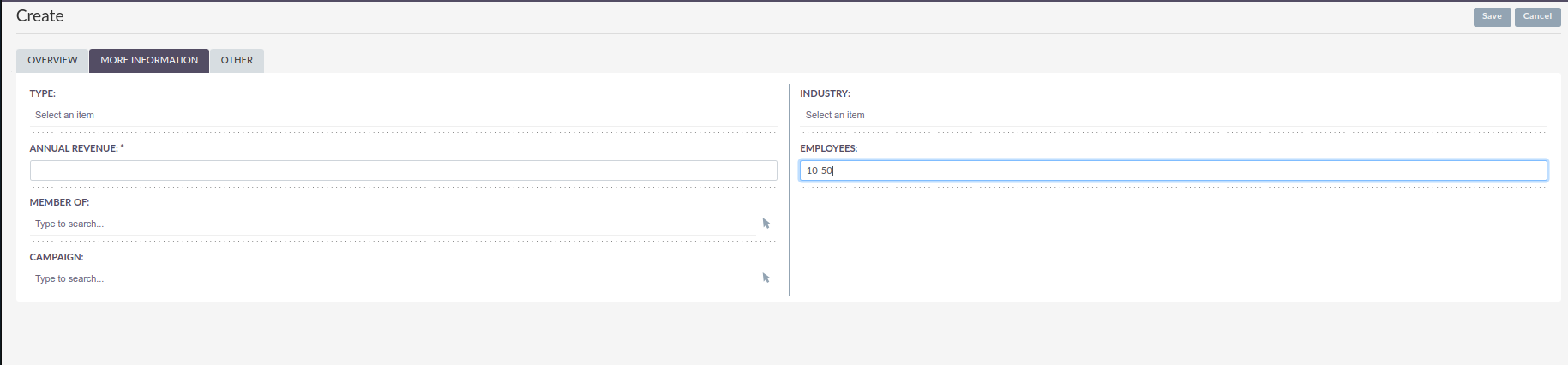Open the Type dropdown
Image resolution: width=1568 pixels, height=365 pixels.
click(403, 115)
